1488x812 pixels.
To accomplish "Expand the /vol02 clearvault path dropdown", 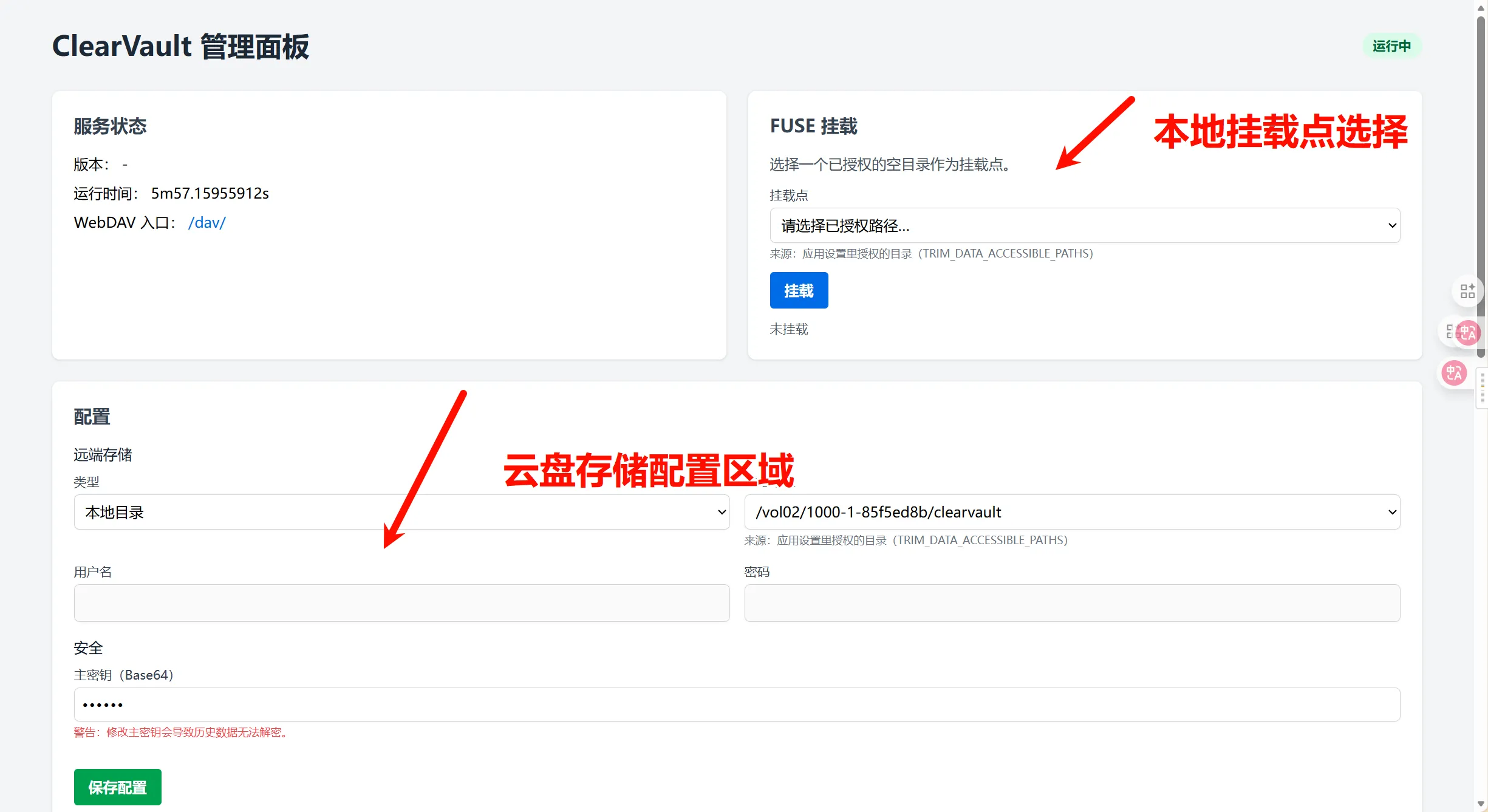I will pos(1072,513).
